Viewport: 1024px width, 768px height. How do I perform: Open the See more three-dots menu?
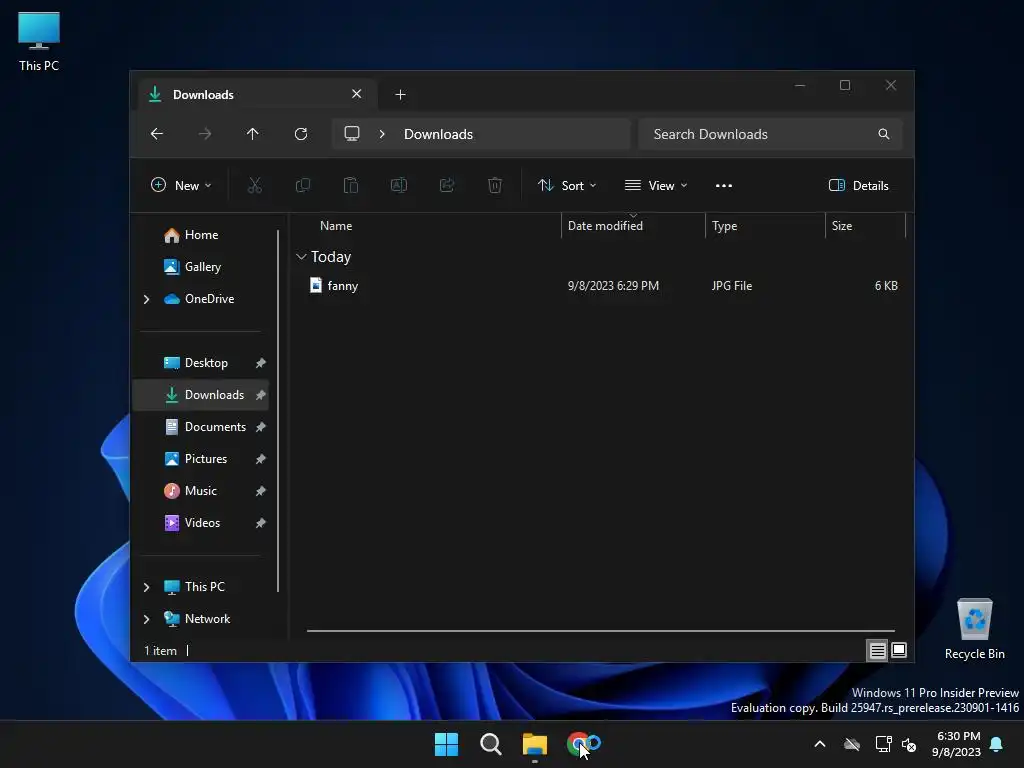(724, 185)
